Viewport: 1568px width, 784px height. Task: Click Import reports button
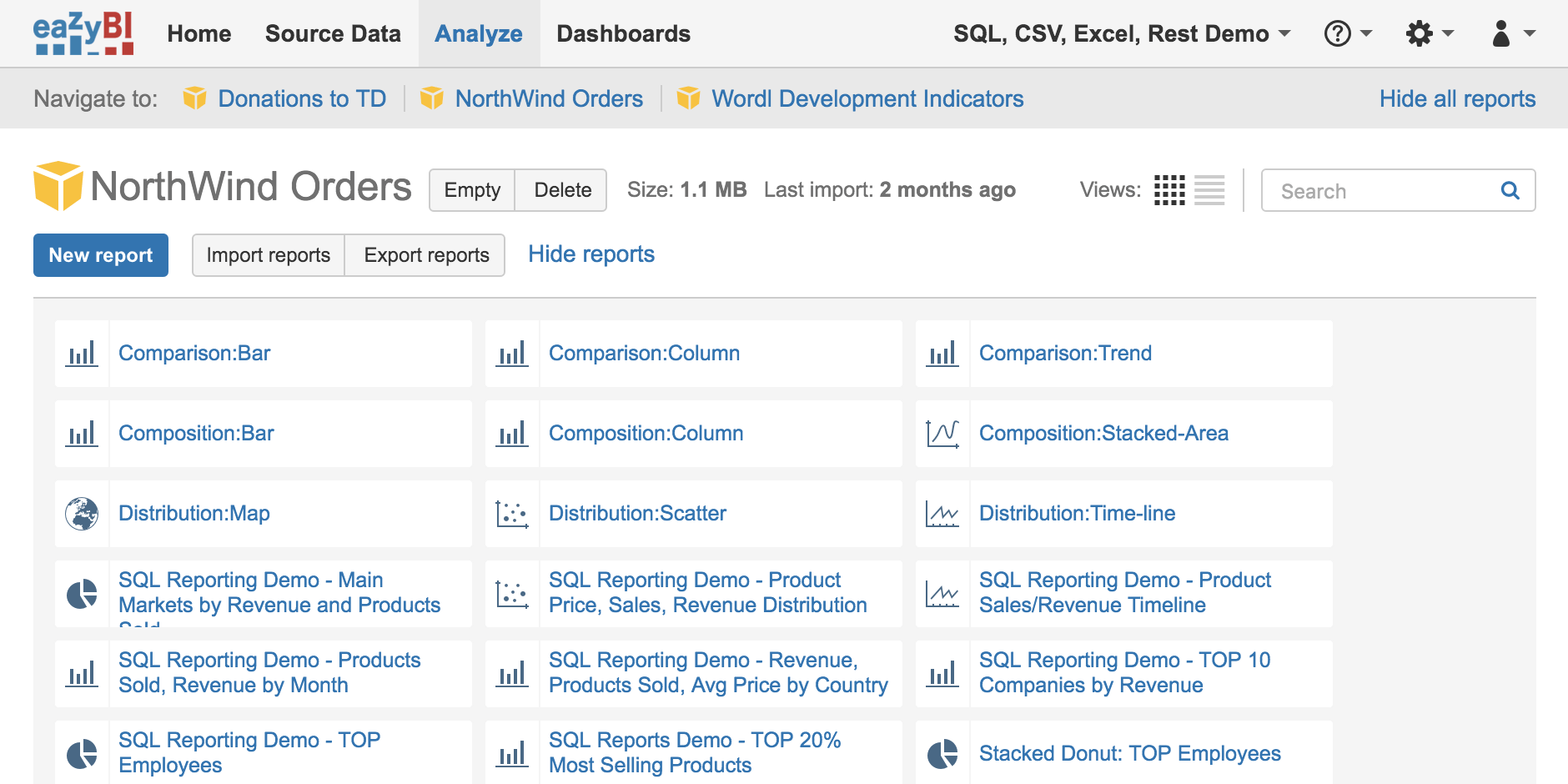pos(269,255)
